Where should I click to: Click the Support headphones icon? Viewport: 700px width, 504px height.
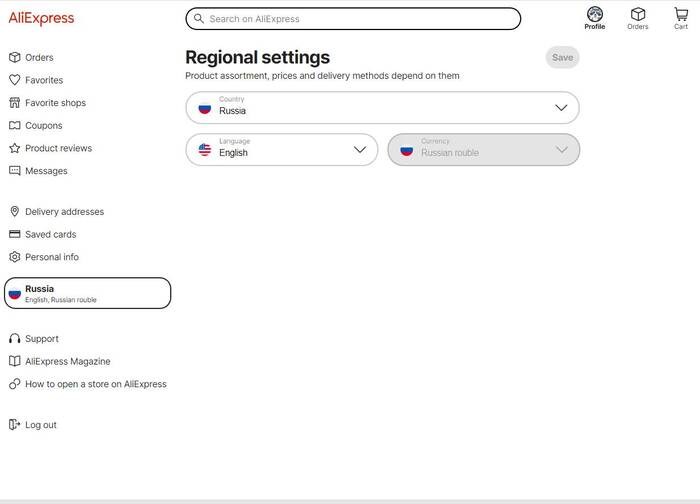[14, 339]
